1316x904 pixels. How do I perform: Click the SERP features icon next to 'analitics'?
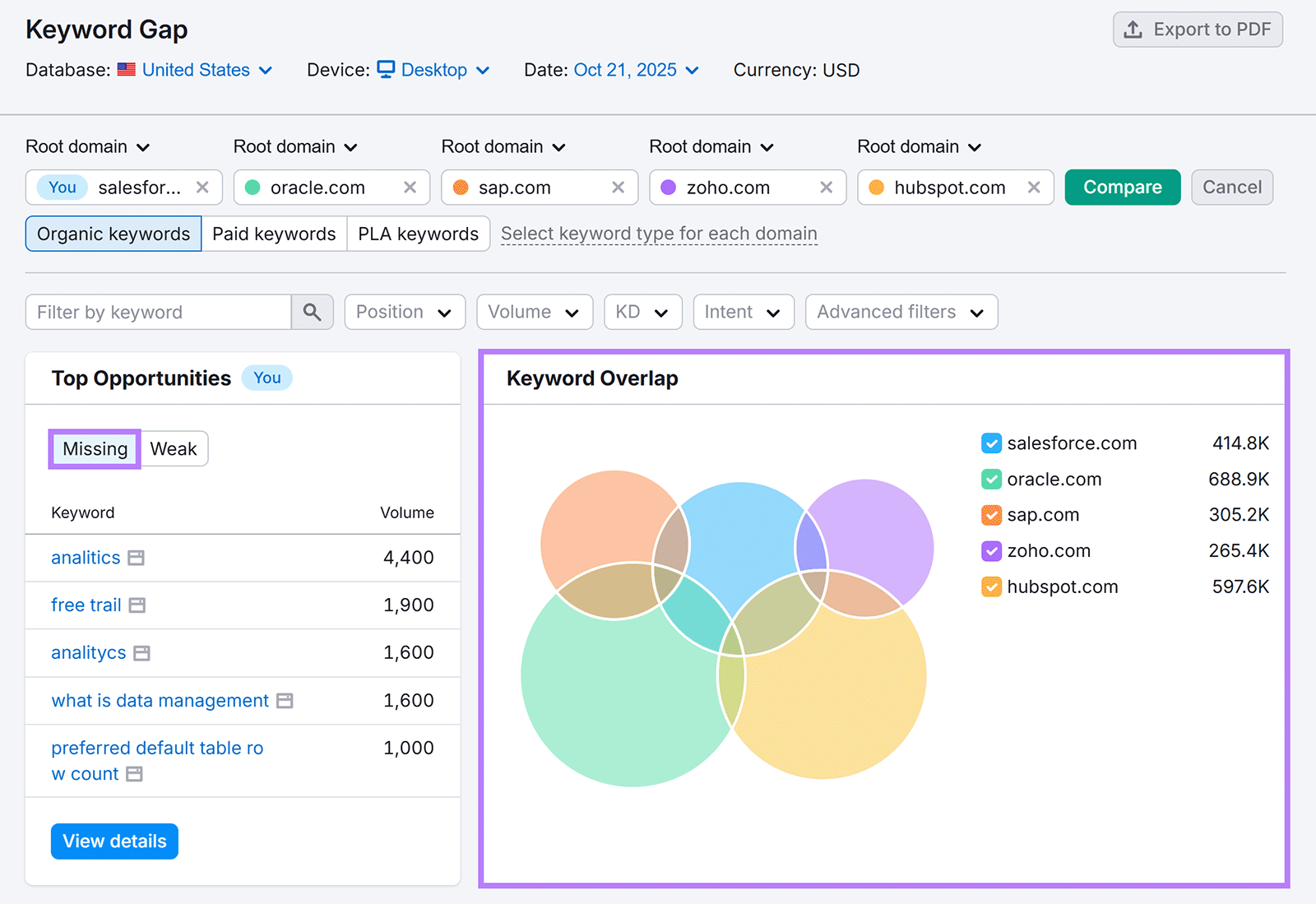137,558
